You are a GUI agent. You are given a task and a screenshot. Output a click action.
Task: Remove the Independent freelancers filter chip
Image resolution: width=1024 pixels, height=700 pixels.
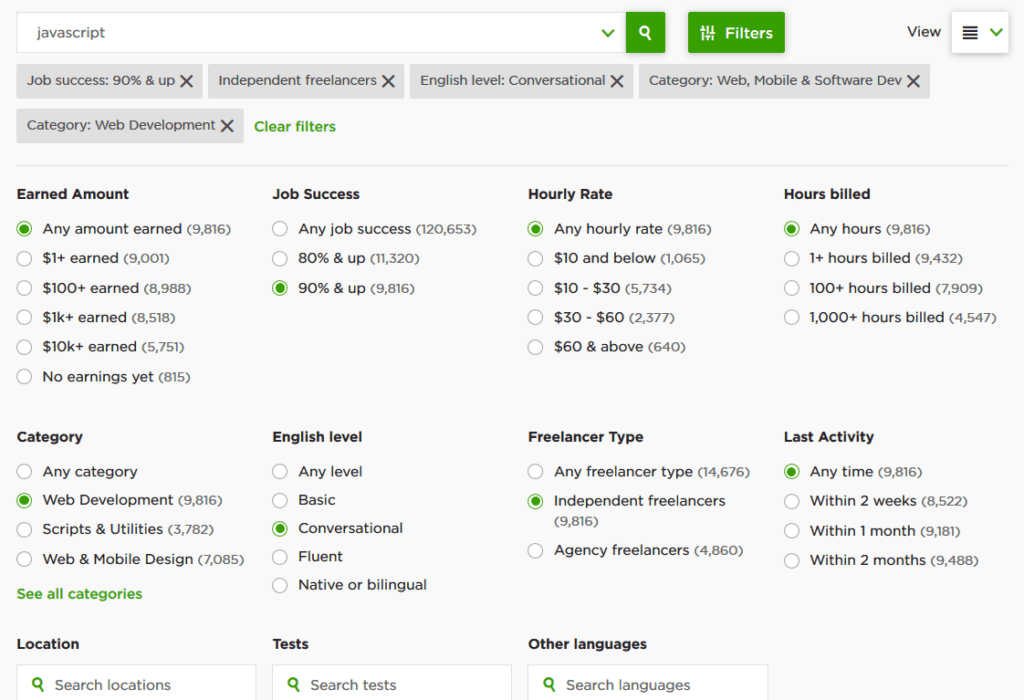[x=389, y=81]
